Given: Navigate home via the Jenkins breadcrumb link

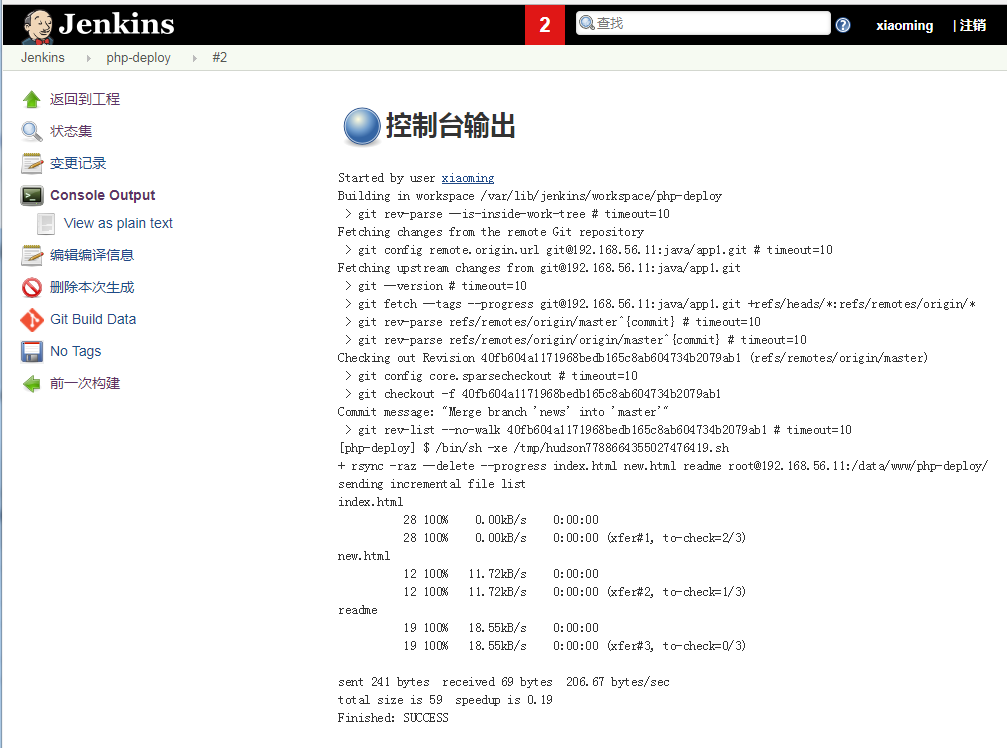Looking at the screenshot, I should click(43, 58).
